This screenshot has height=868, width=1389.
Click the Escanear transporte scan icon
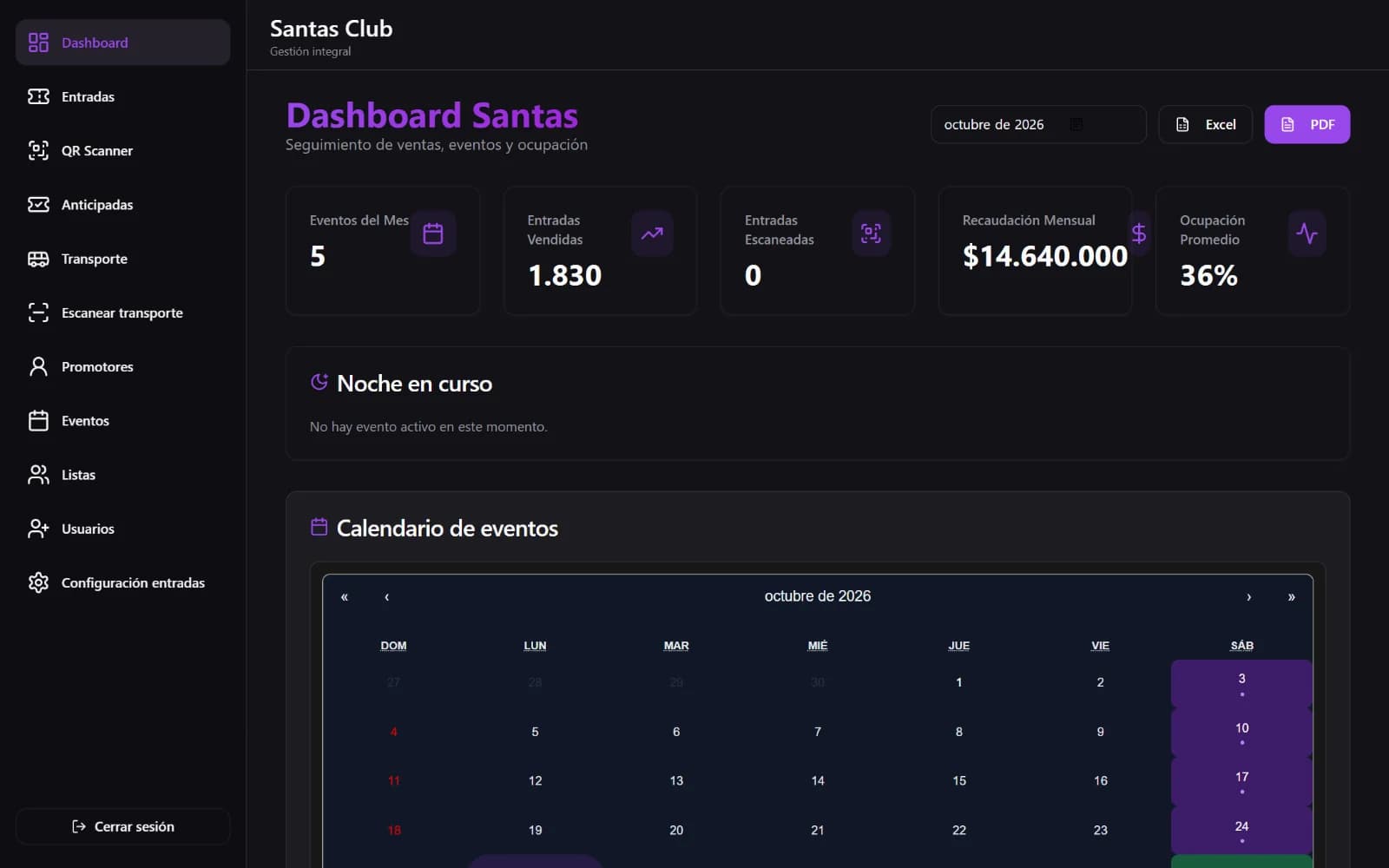38,312
